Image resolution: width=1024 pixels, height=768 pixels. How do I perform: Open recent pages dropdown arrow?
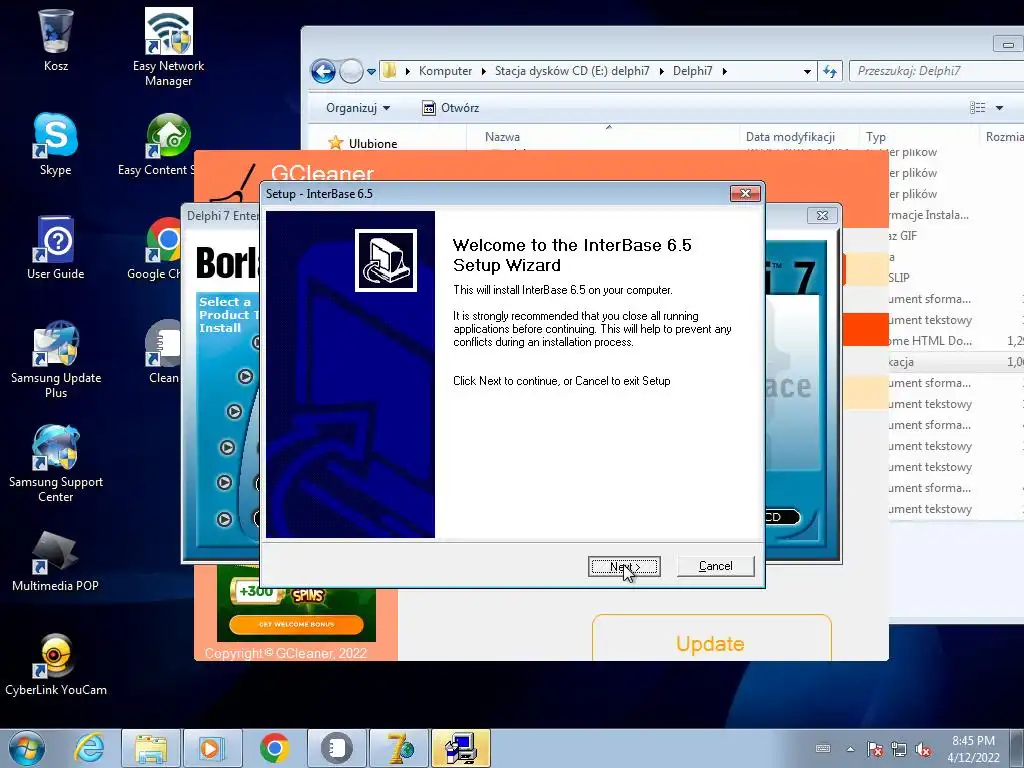click(x=371, y=71)
